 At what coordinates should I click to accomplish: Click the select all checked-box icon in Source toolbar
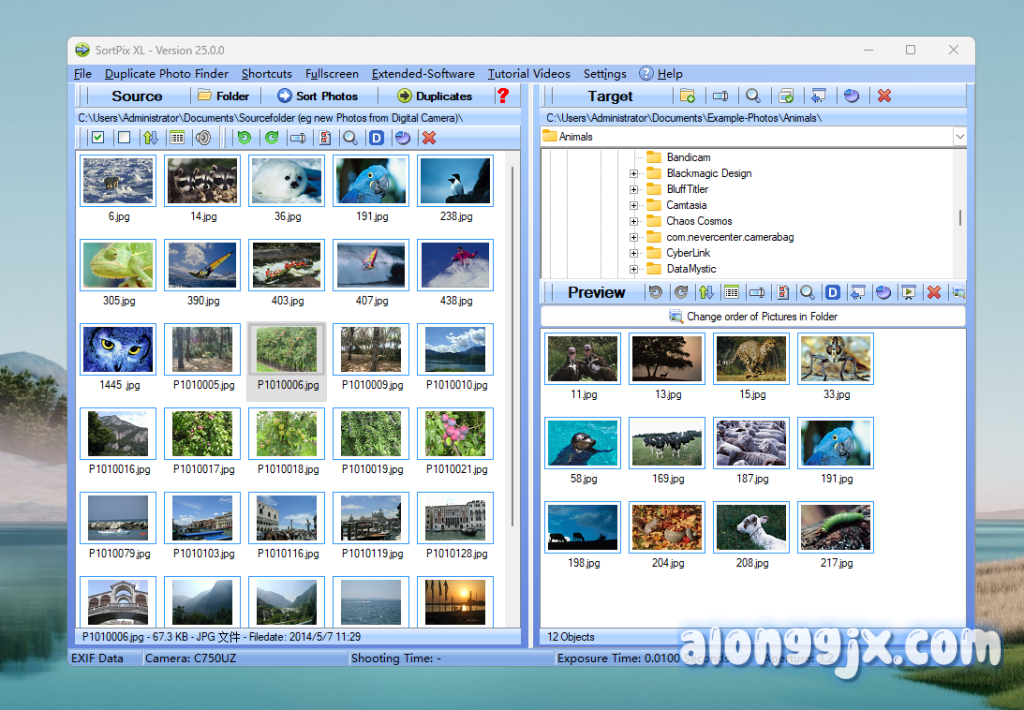pos(97,138)
